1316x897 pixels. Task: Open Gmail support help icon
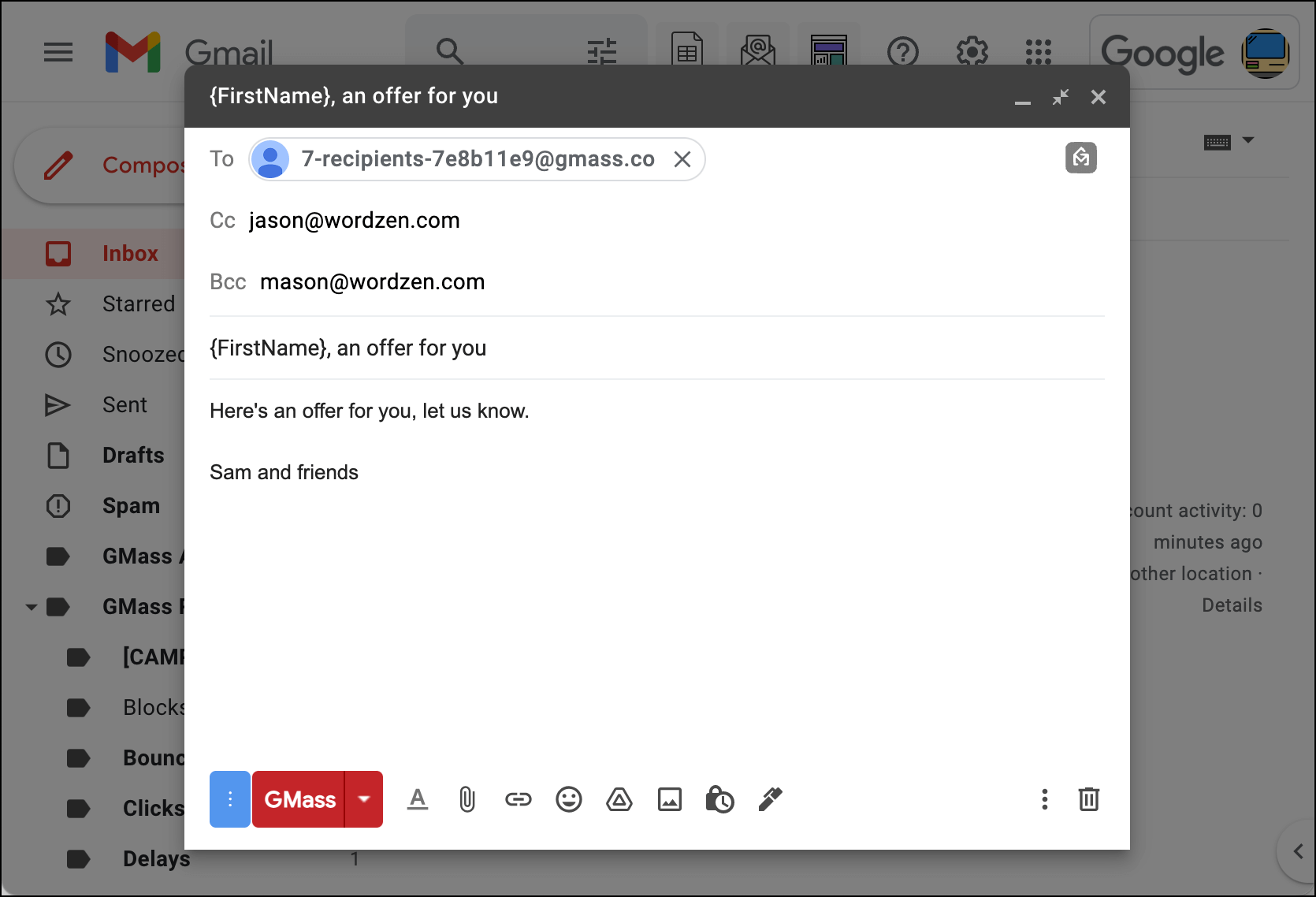click(x=903, y=52)
